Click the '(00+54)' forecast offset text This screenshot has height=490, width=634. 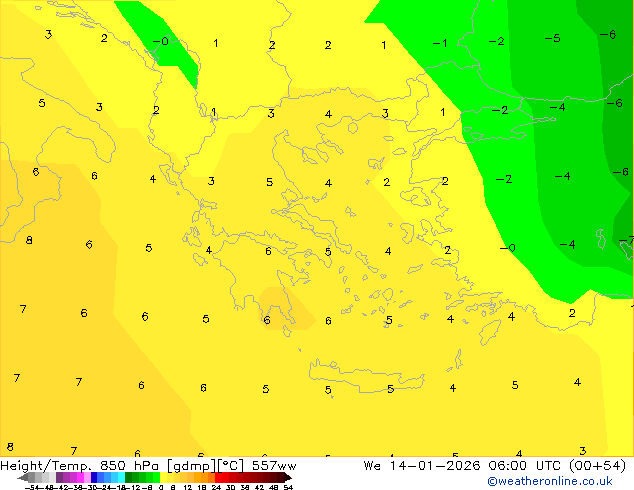(x=598, y=466)
